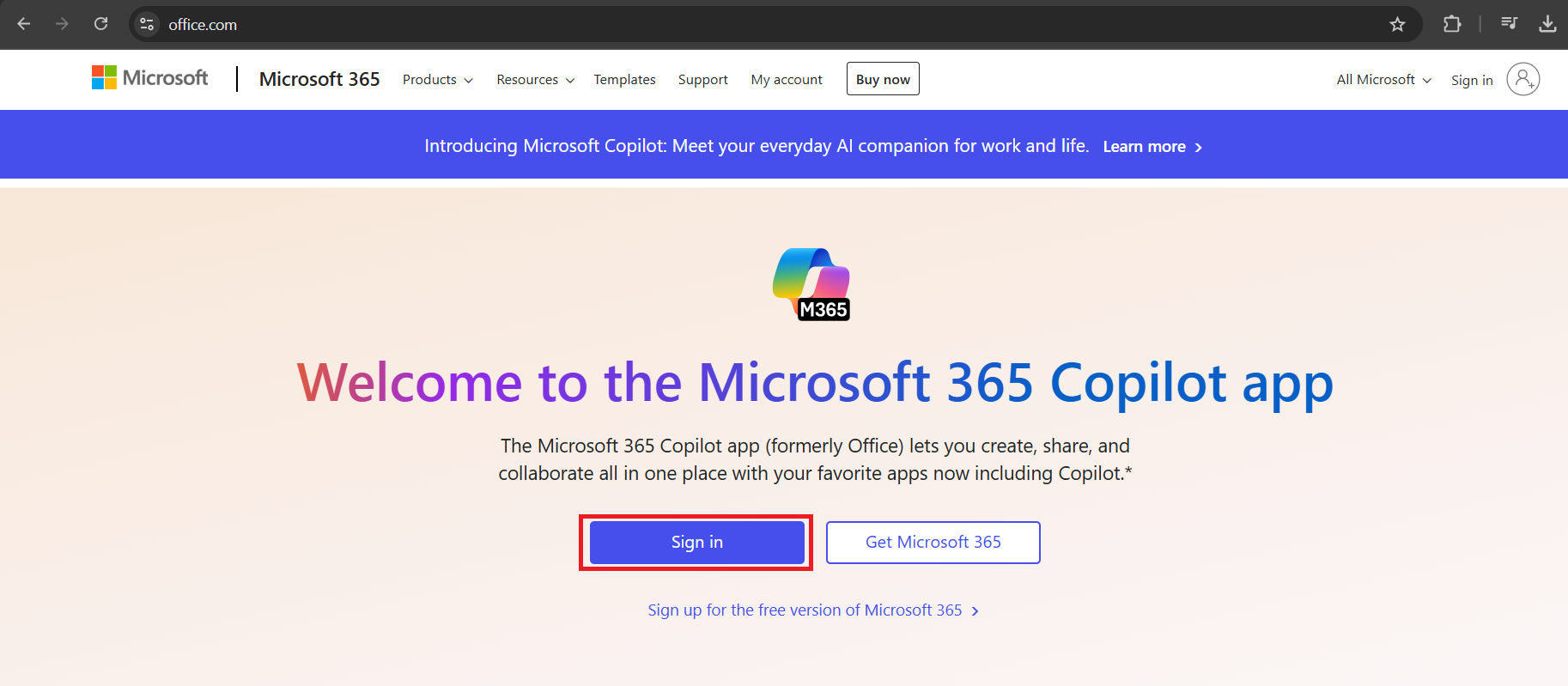
Task: Bookmark this page with star icon
Action: tap(1397, 24)
